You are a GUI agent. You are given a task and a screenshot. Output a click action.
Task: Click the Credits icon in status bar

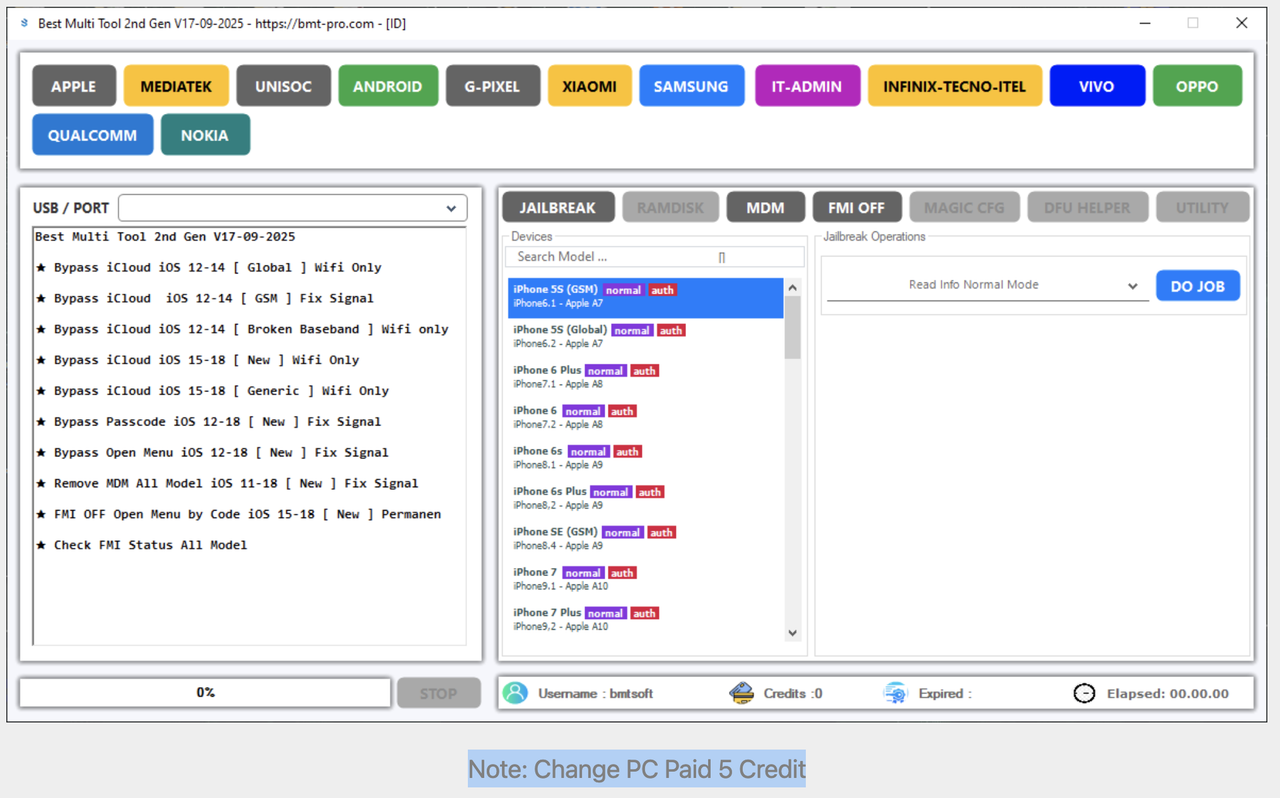point(741,693)
